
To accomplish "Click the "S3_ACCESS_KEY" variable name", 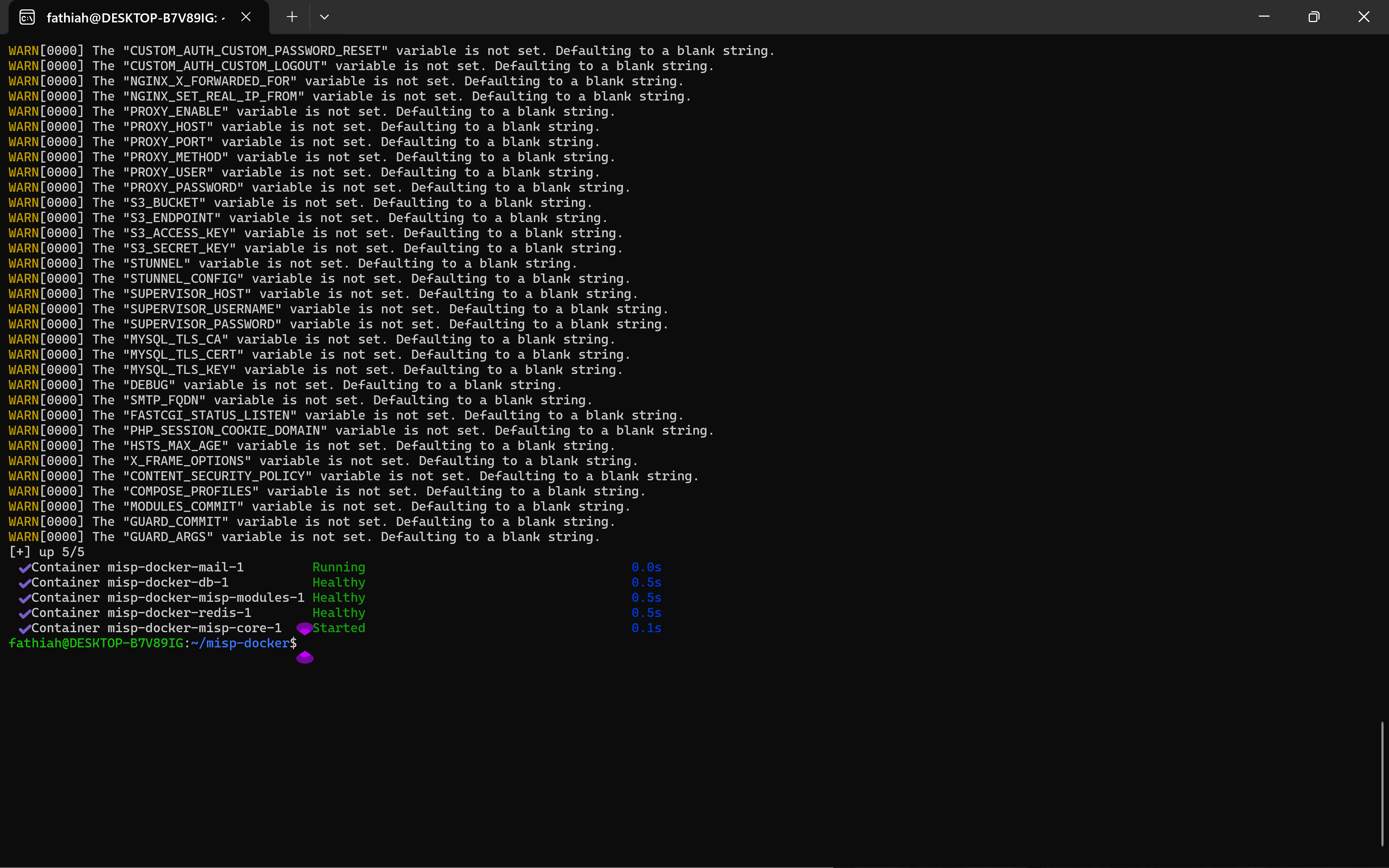I will [x=180, y=234].
